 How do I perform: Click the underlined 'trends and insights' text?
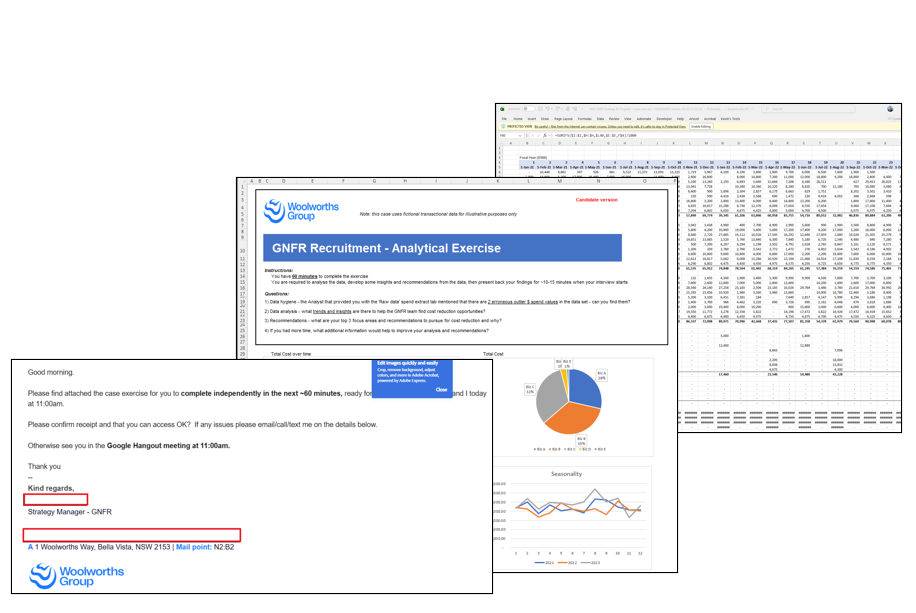click(x=332, y=311)
